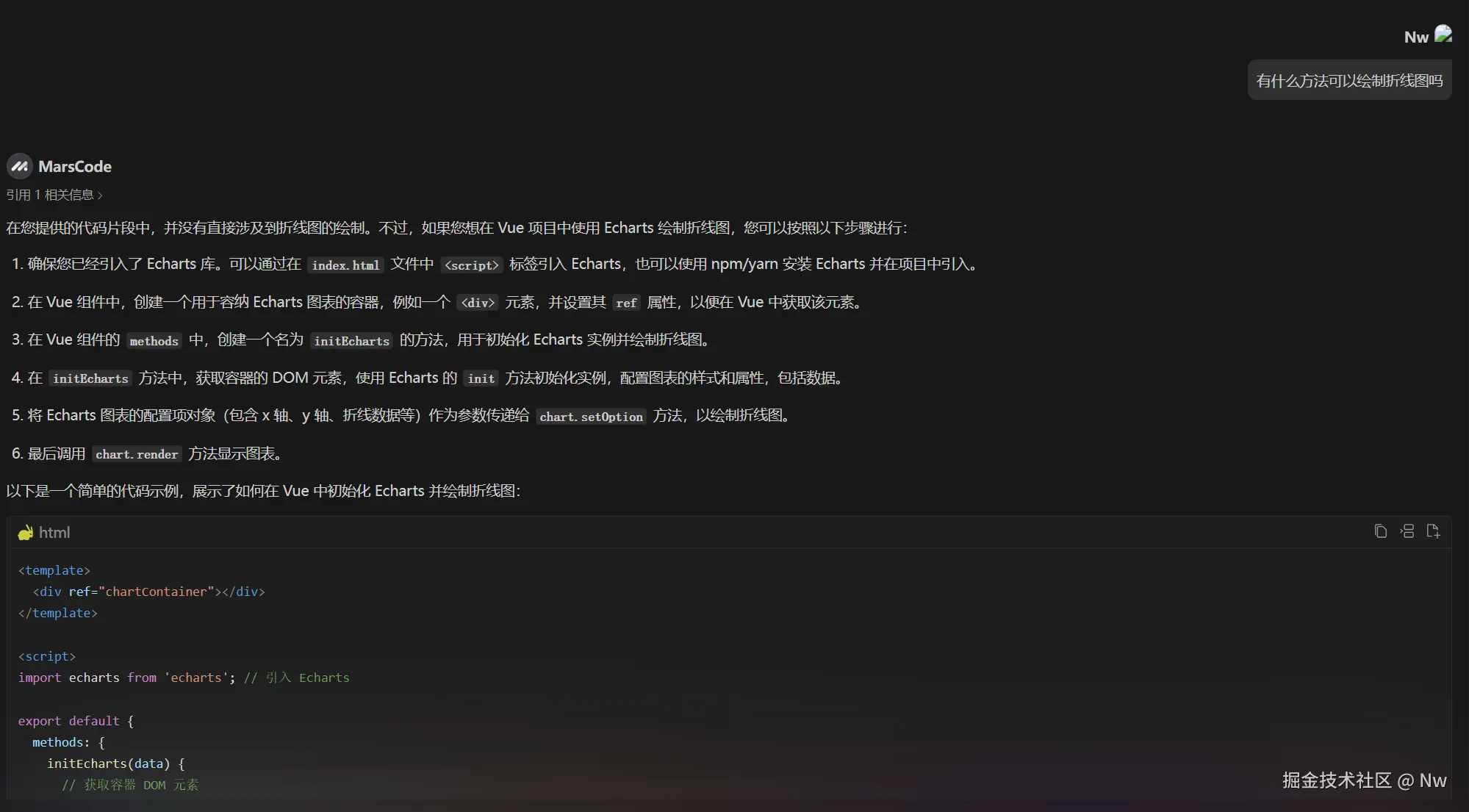
Task: Click the MarsCode logo avatar
Action: (x=20, y=167)
